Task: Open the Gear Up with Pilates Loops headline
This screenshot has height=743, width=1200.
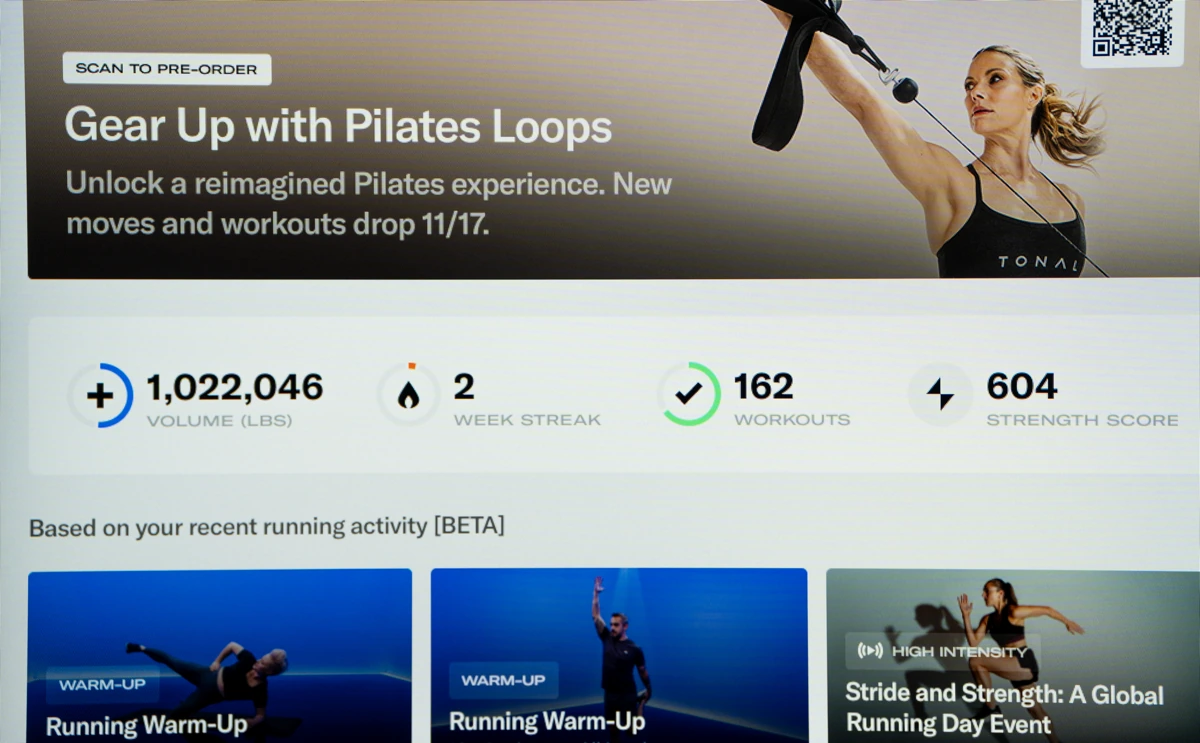Action: point(338,127)
